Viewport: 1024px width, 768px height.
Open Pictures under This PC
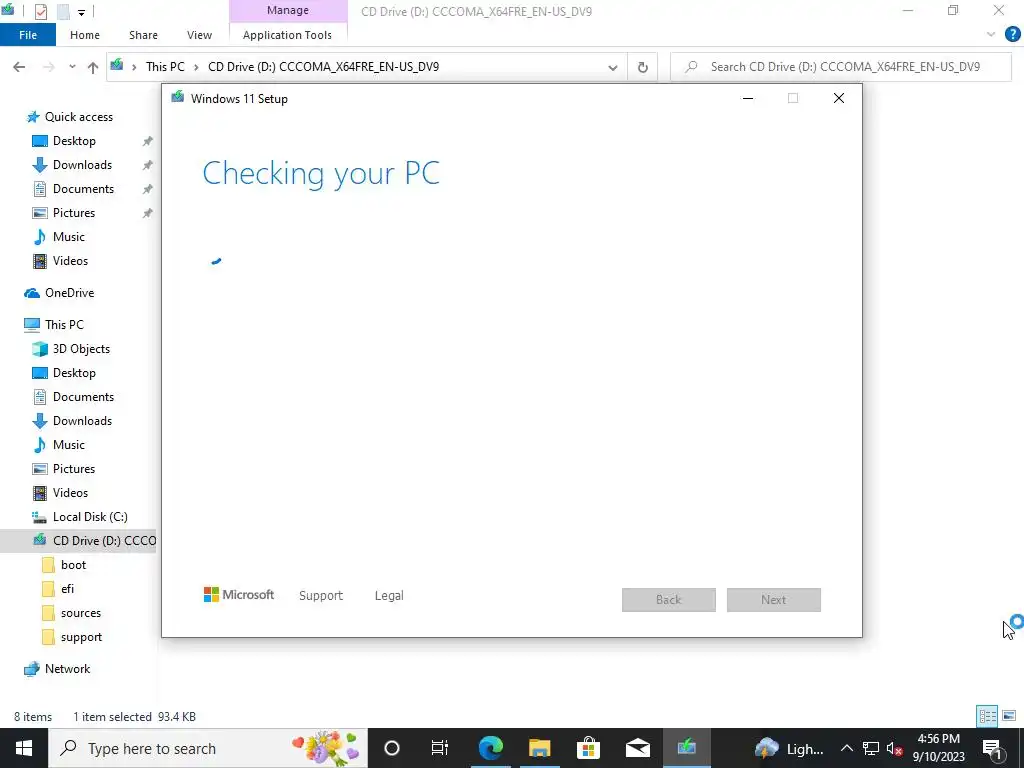tap(74, 469)
